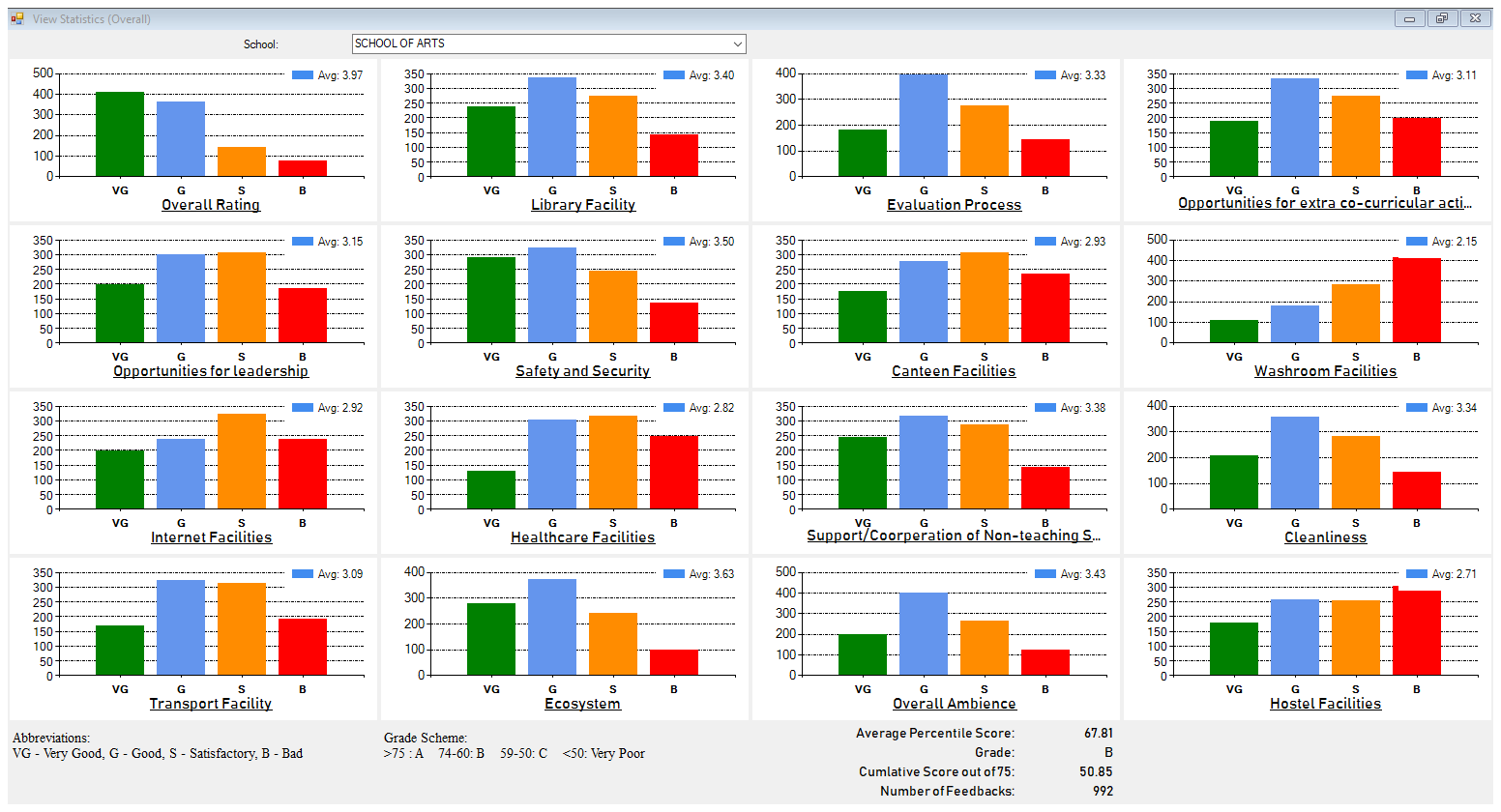Viewport: 1501px width, 812px height.
Task: Click the Transport Facility chart title
Action: click(x=211, y=704)
